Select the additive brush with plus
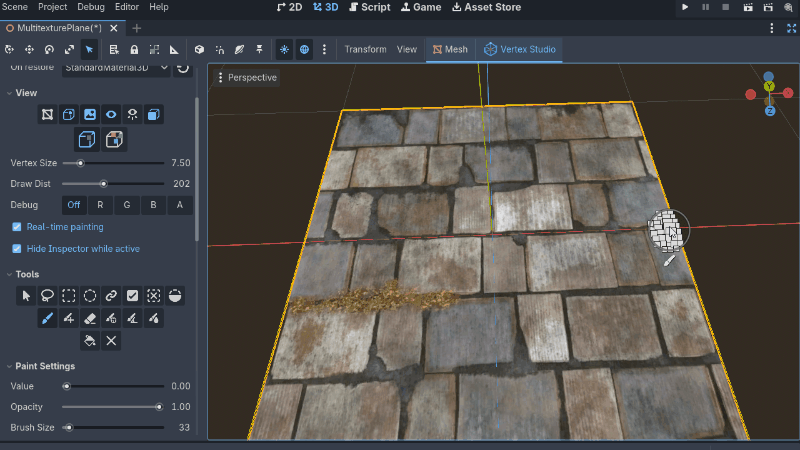 [68, 318]
